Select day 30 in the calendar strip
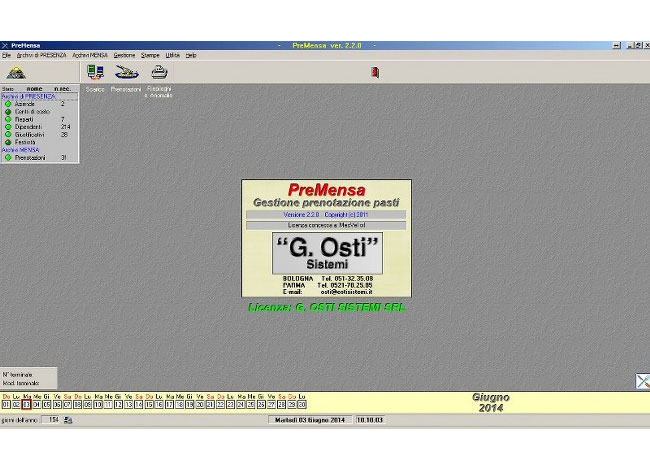 [302, 405]
